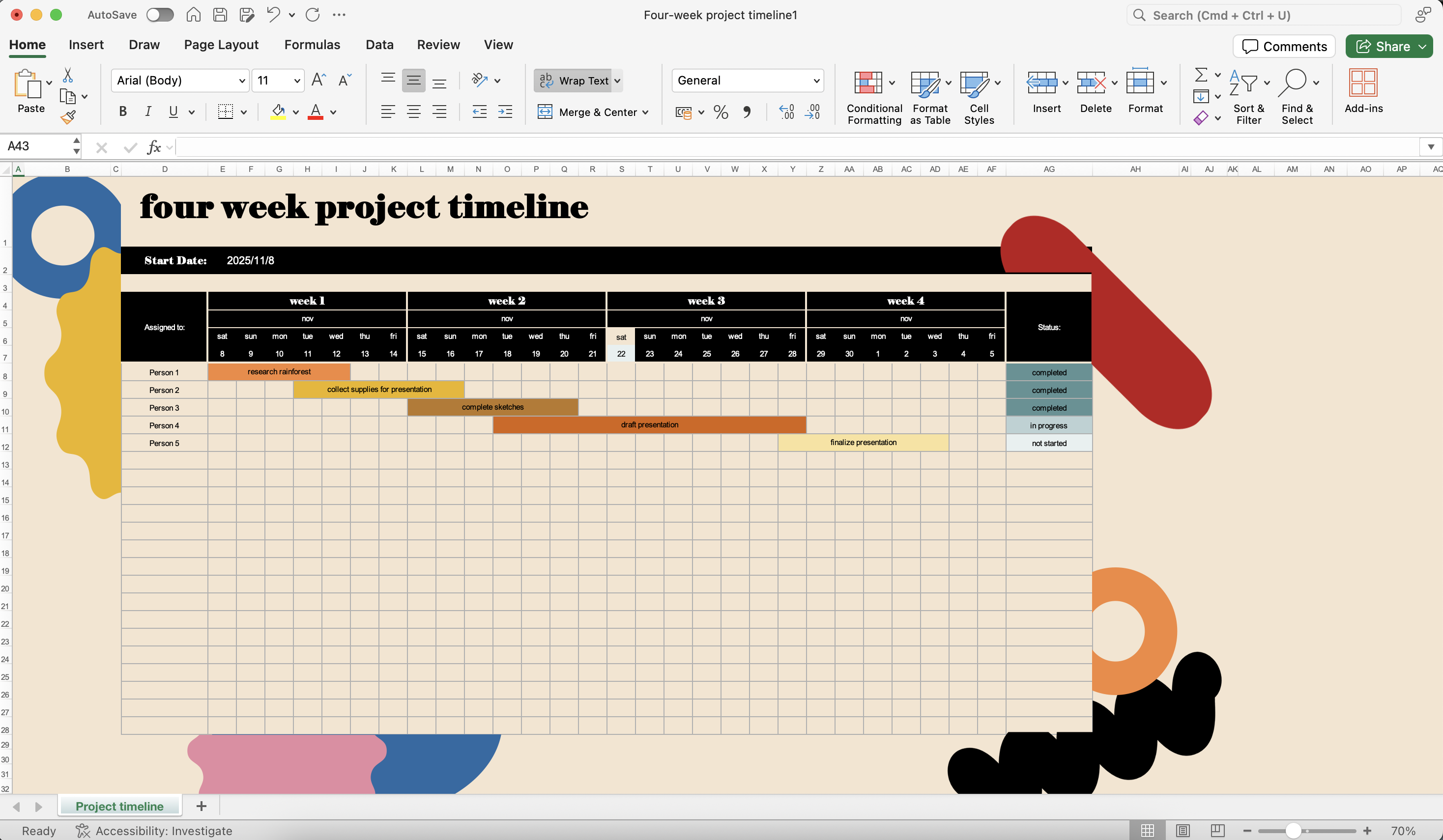Toggle the Wrap Text button
The image size is (1443, 840).
(575, 81)
